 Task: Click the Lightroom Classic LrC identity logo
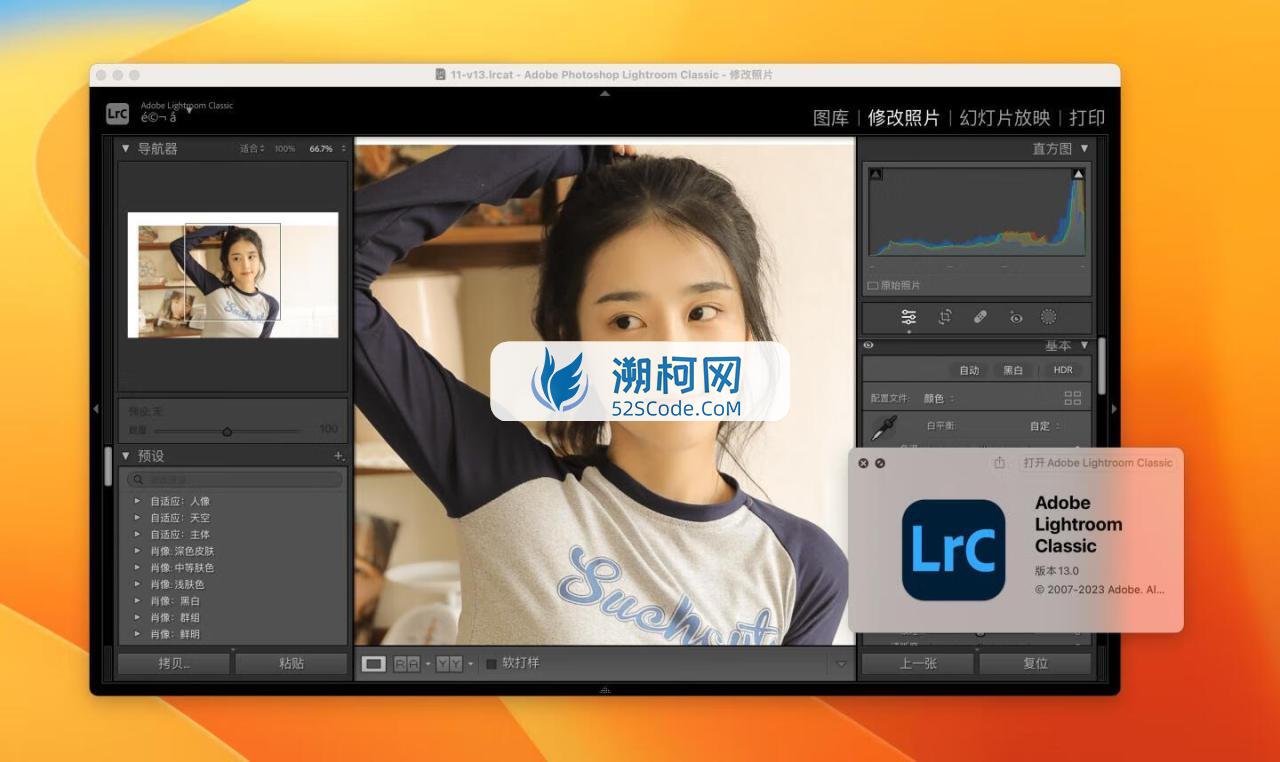pyautogui.click(x=117, y=113)
